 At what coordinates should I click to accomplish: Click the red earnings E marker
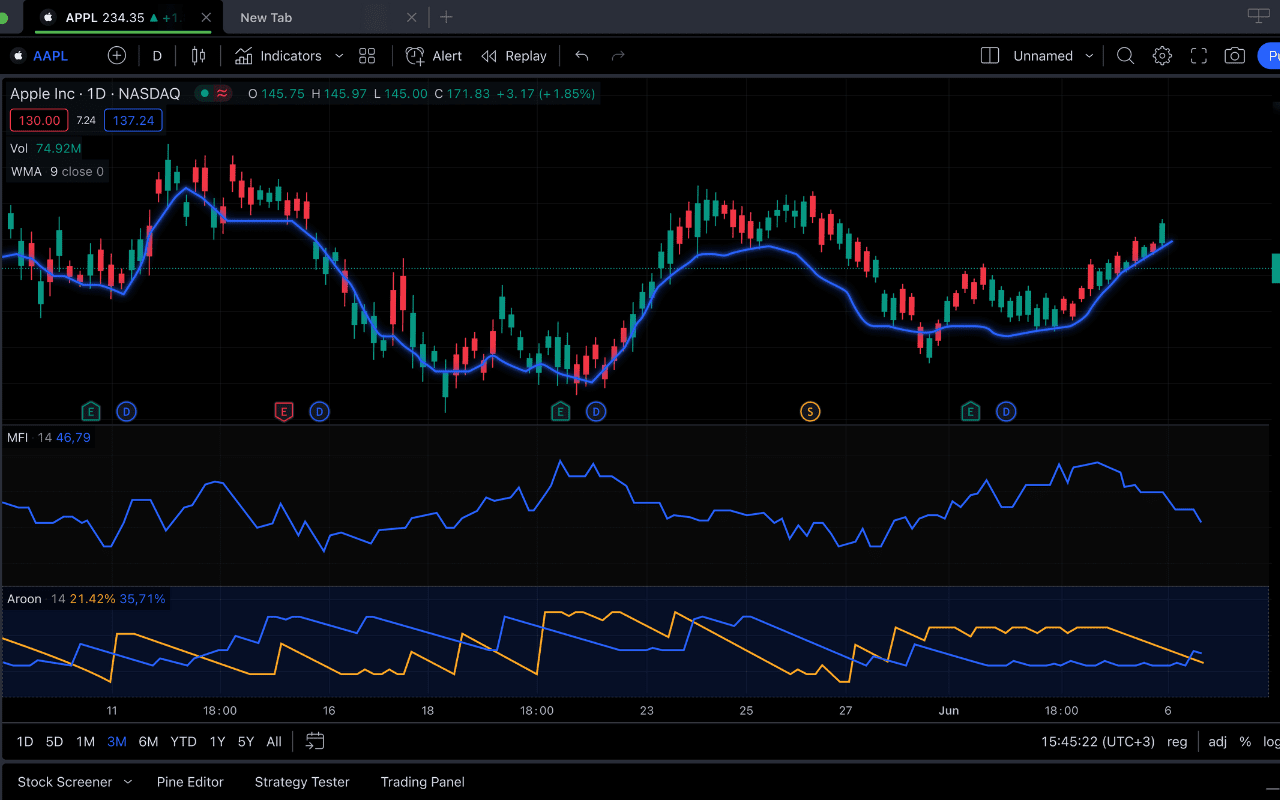(283, 411)
